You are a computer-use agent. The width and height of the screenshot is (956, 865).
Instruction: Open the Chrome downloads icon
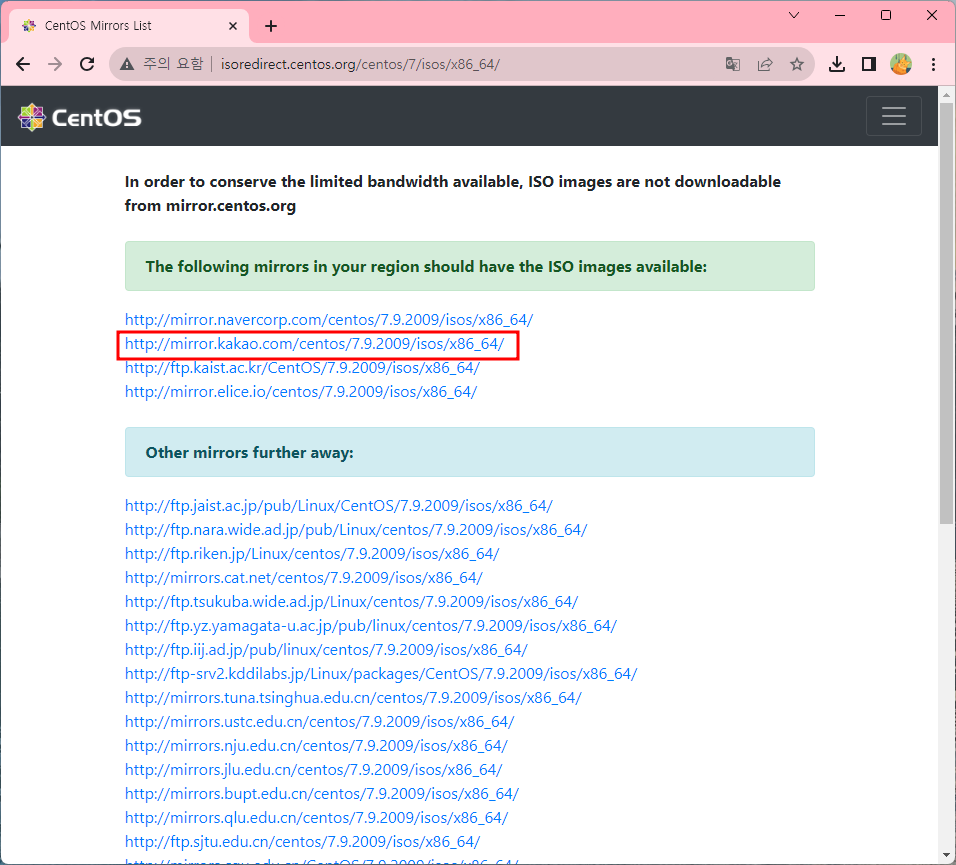click(x=837, y=64)
